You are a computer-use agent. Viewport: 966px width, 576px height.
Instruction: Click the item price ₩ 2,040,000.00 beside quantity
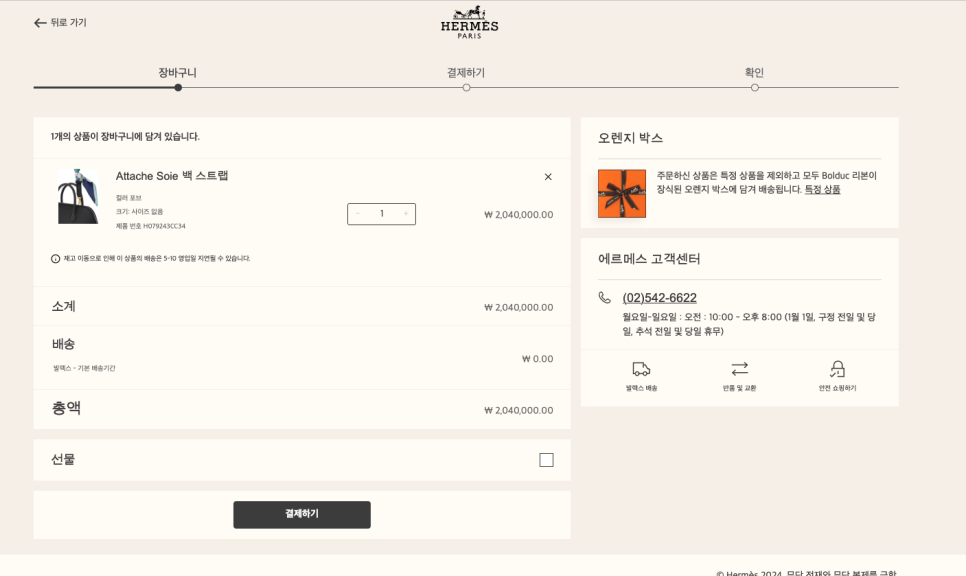[518, 215]
